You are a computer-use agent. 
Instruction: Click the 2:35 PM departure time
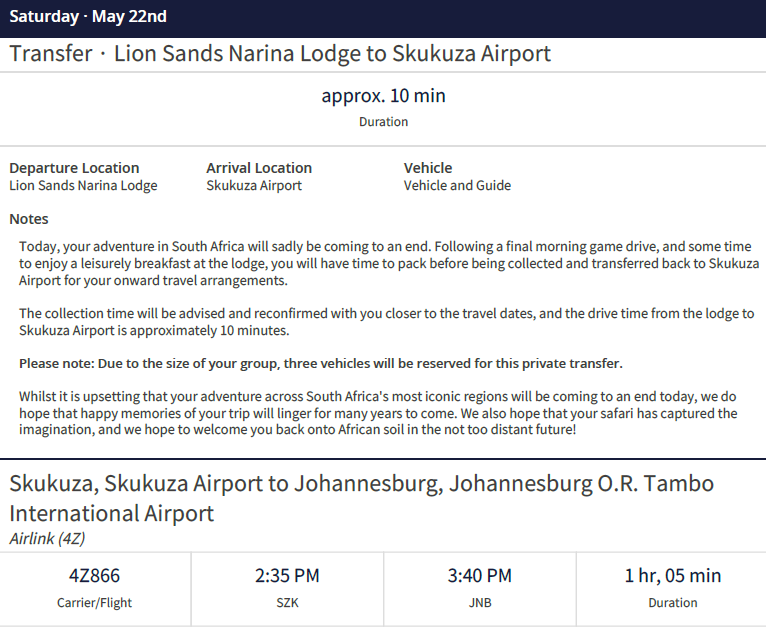click(287, 576)
